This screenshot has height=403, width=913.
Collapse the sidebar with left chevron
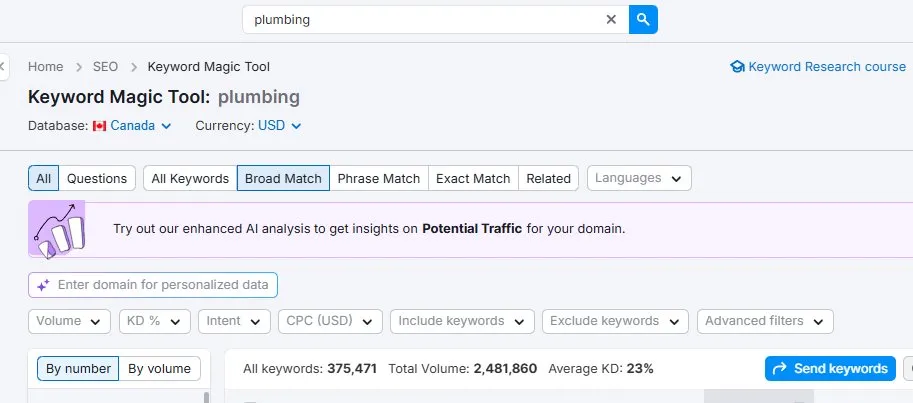(x=3, y=67)
